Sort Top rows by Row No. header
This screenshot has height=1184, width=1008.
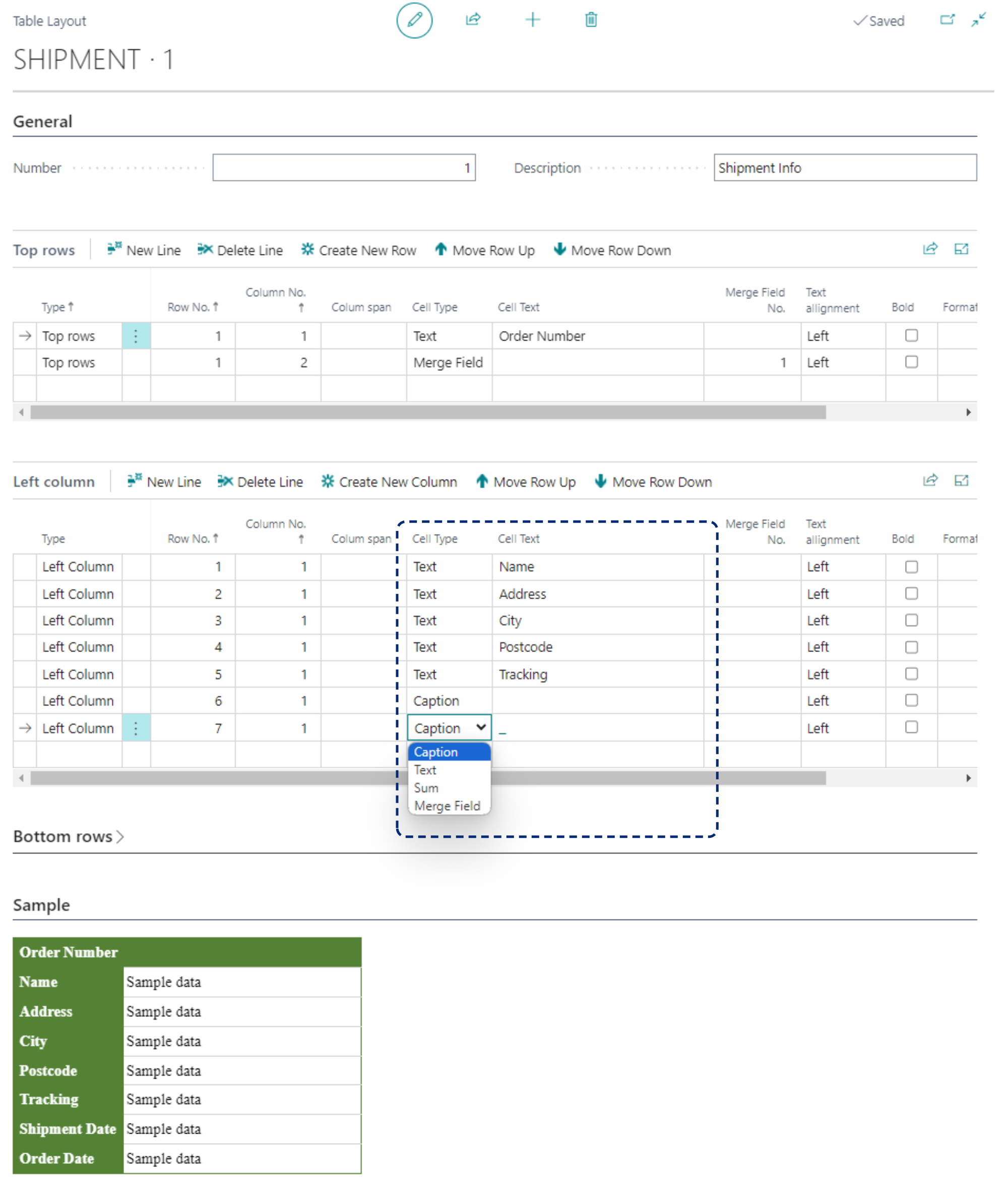coord(193,307)
